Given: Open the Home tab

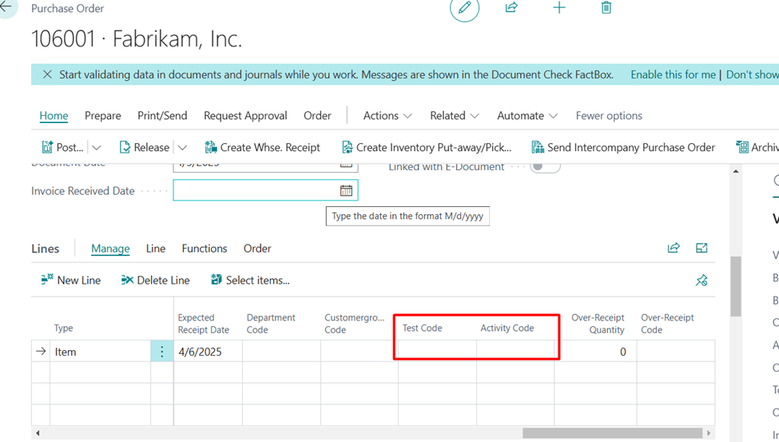Looking at the screenshot, I should (54, 116).
